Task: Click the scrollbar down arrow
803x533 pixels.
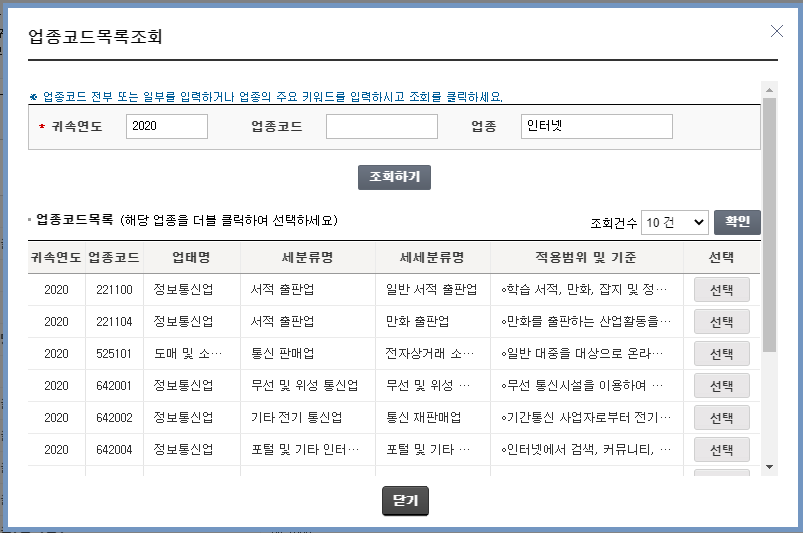Action: tap(769, 467)
